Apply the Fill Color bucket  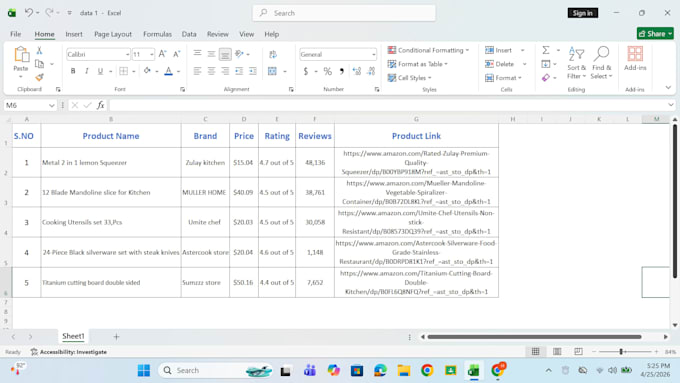click(x=147, y=71)
